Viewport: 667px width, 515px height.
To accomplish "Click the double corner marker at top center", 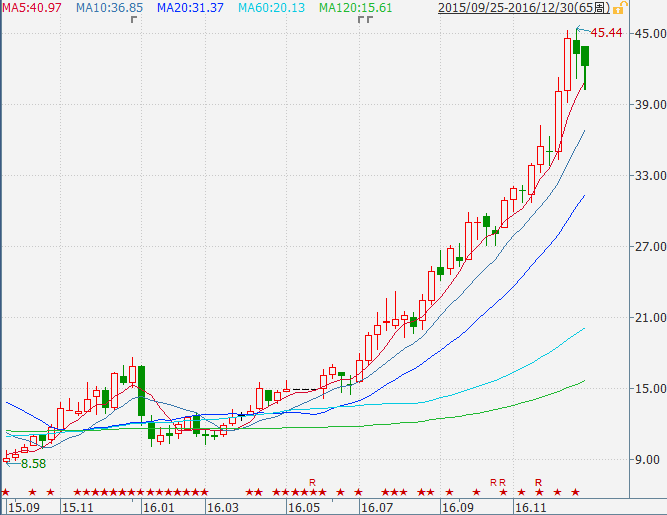I will (x=365, y=20).
